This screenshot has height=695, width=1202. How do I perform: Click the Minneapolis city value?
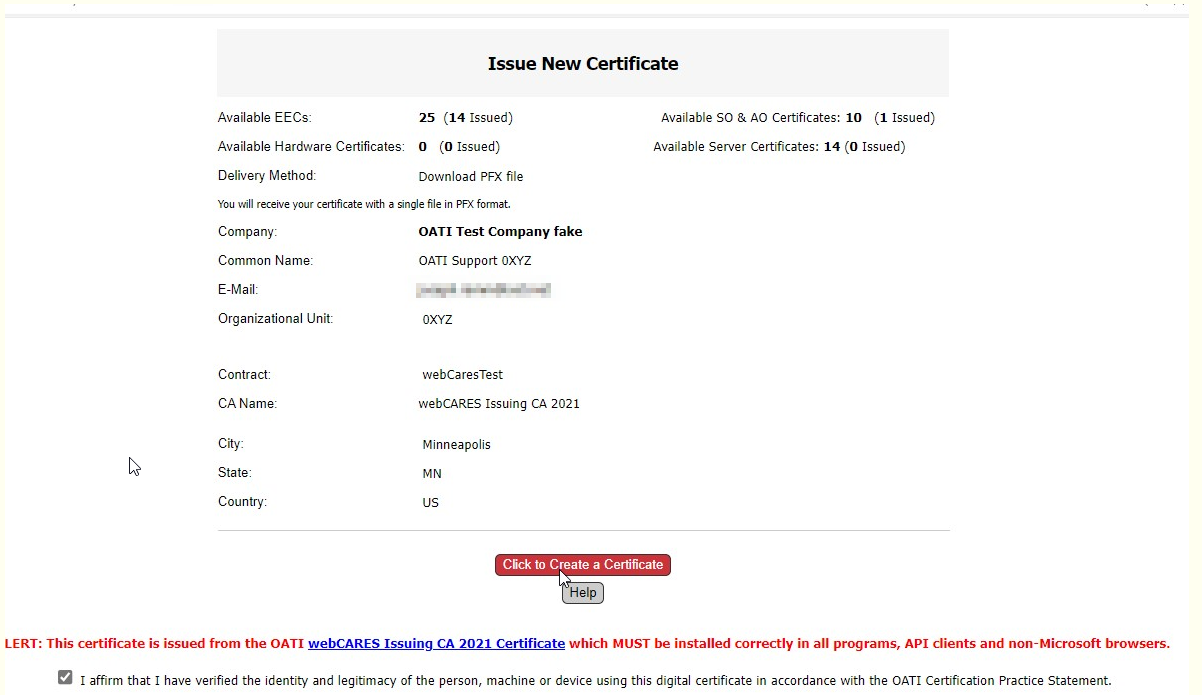click(456, 445)
